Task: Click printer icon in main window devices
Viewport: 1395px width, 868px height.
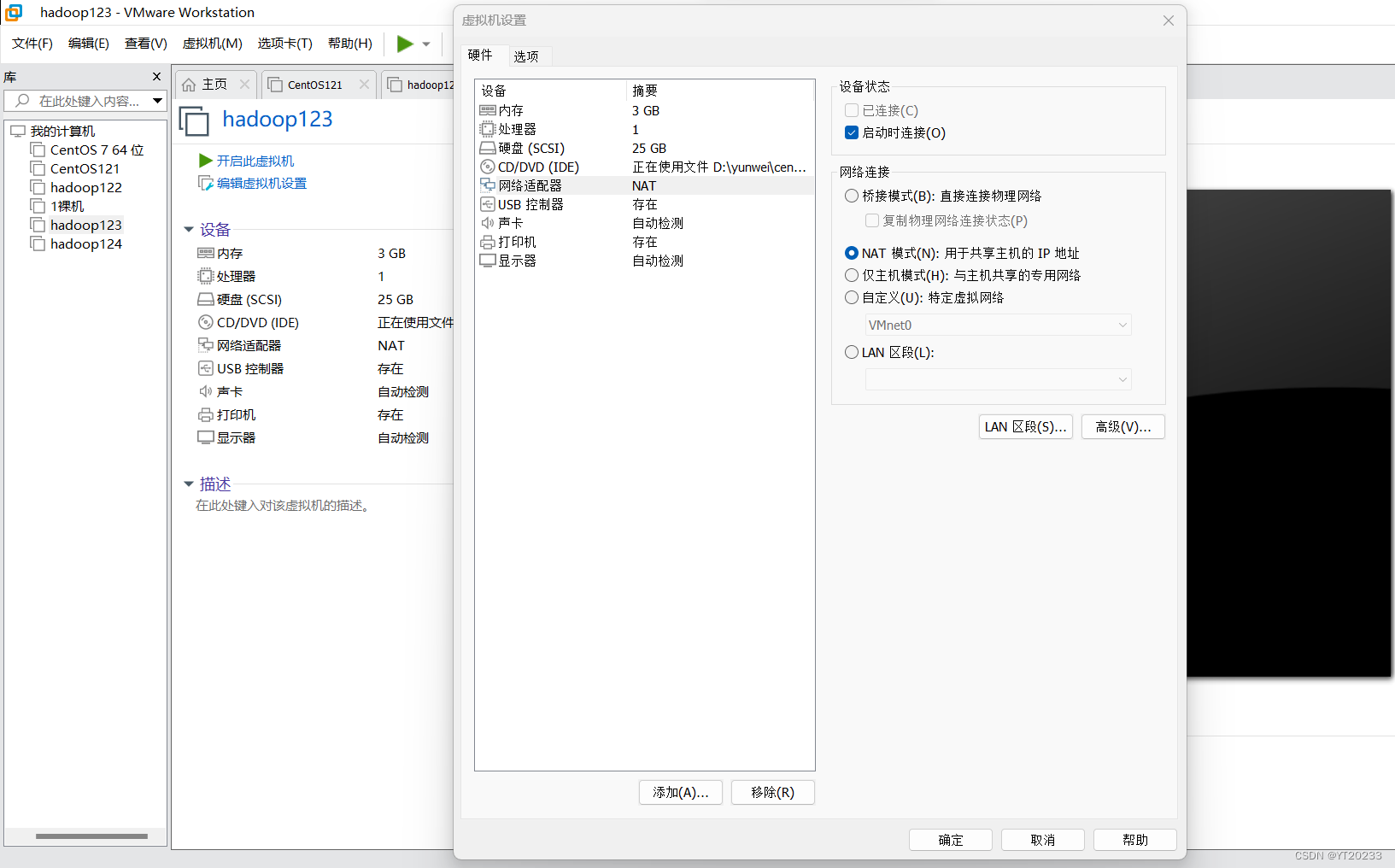Action: point(206,414)
